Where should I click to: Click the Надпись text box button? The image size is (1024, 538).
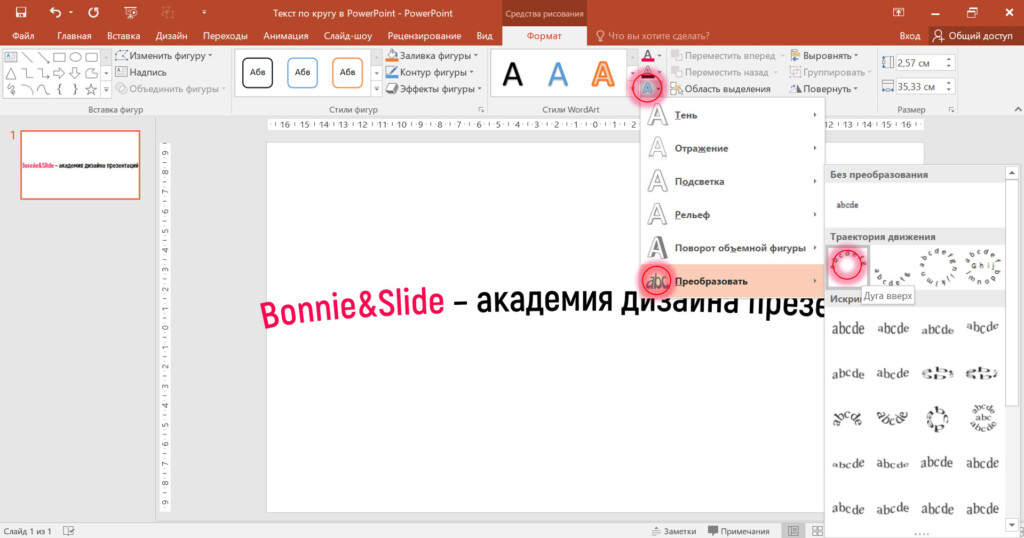click(147, 72)
